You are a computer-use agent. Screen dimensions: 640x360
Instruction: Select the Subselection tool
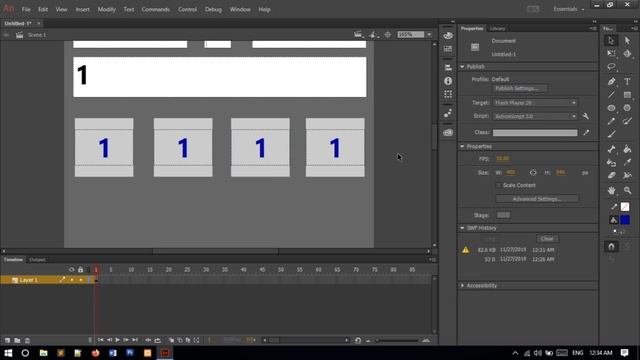(627, 40)
